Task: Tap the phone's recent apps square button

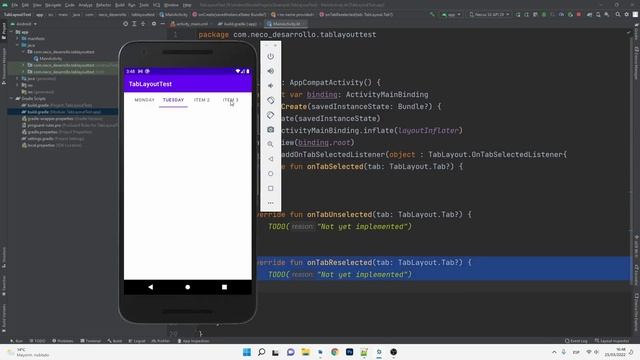Action: click(224, 287)
